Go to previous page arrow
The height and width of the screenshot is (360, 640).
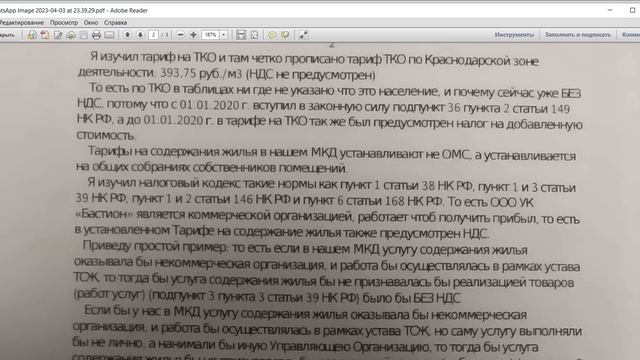(x=127, y=35)
